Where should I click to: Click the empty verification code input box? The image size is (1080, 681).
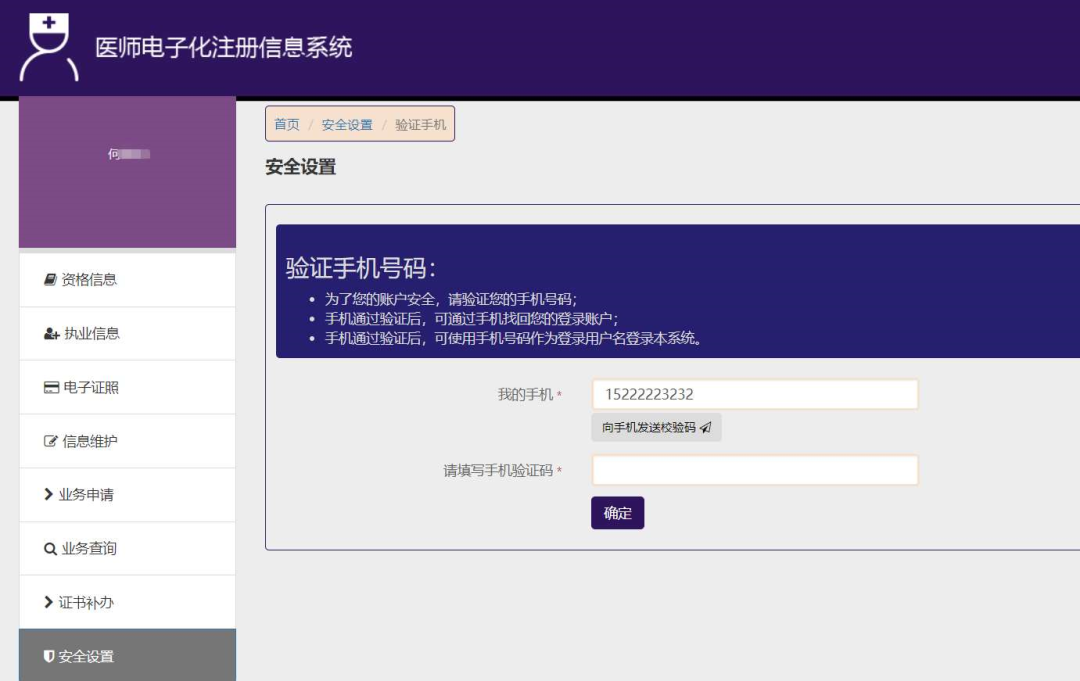(x=755, y=470)
